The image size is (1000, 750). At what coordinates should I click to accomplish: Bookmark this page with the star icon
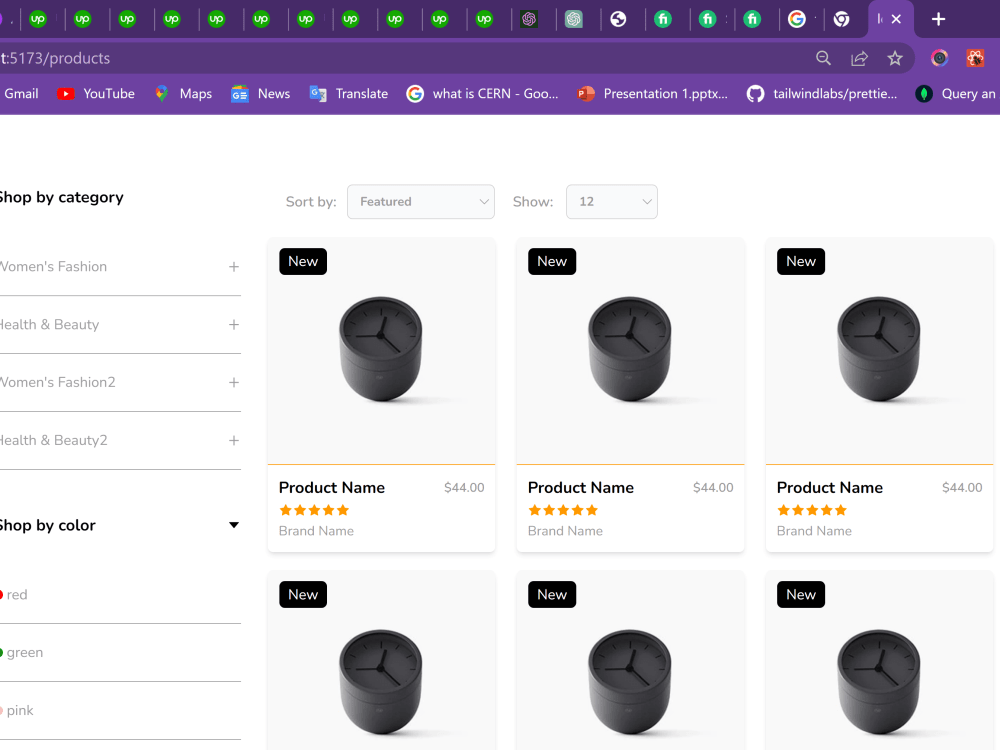(895, 58)
